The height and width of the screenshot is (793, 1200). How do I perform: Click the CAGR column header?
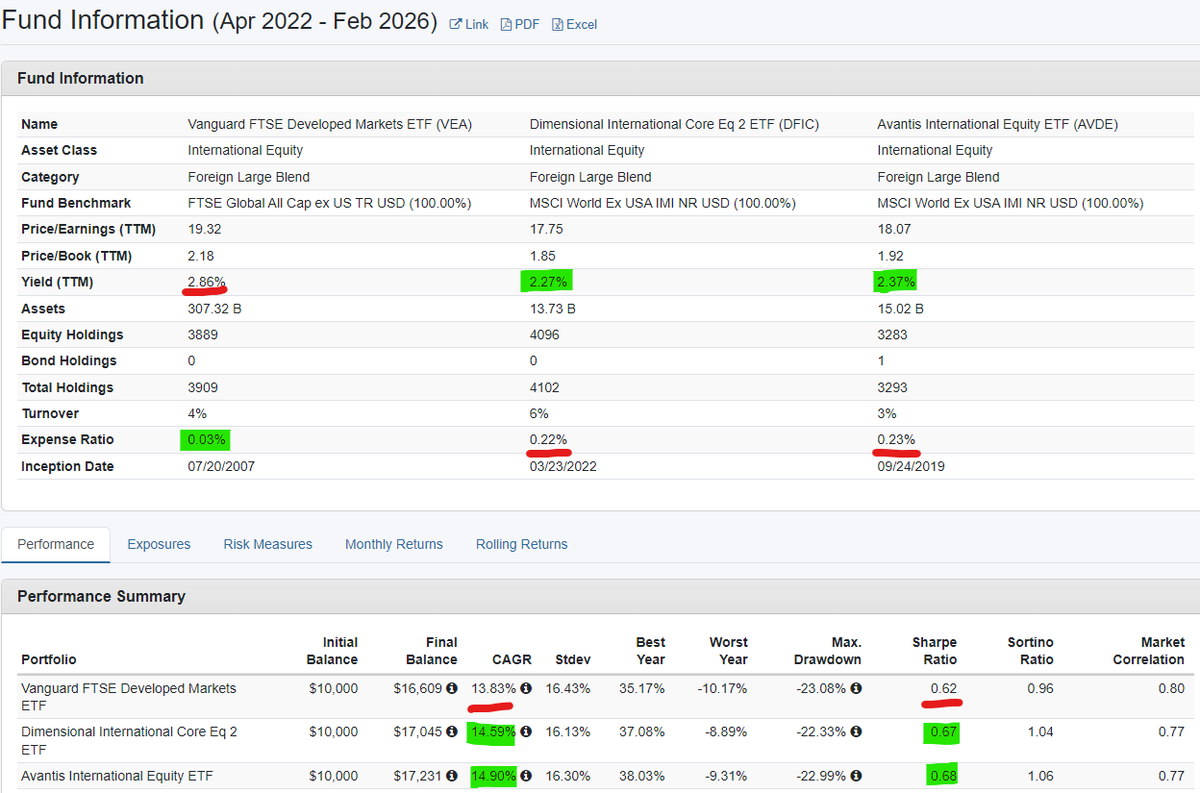click(x=512, y=660)
